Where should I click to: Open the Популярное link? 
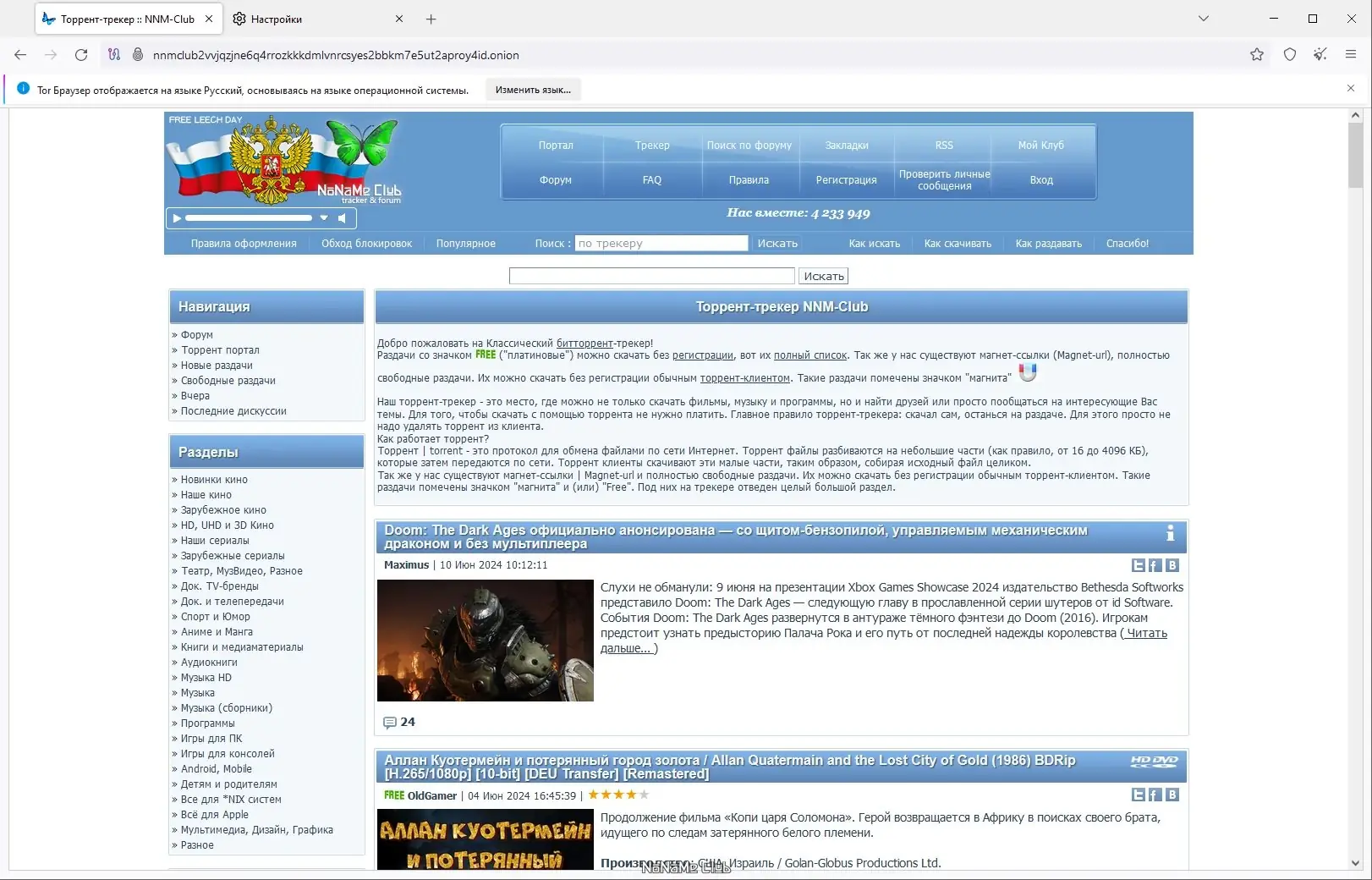pos(466,244)
